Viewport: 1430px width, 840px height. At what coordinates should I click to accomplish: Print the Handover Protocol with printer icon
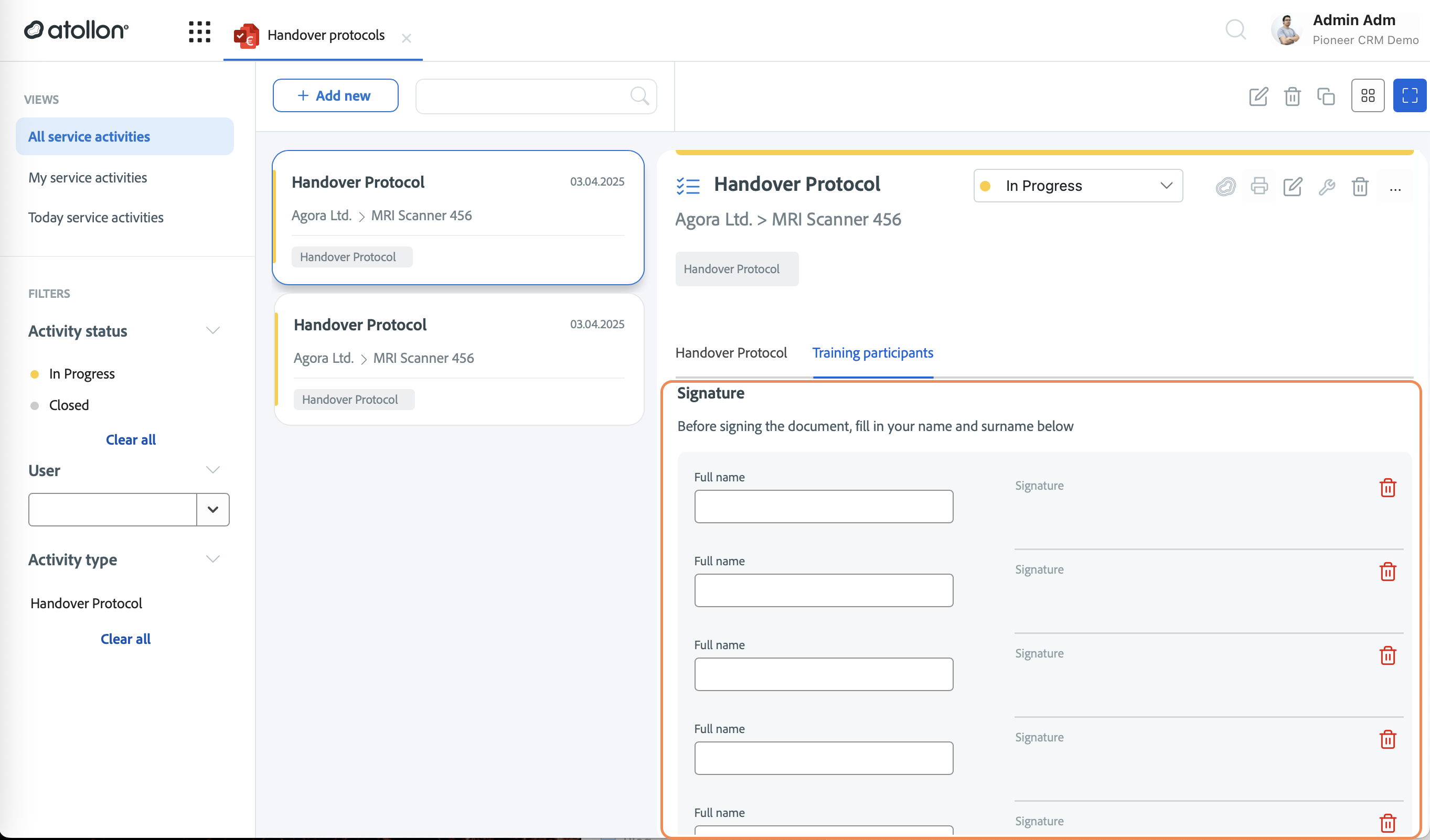1259,186
